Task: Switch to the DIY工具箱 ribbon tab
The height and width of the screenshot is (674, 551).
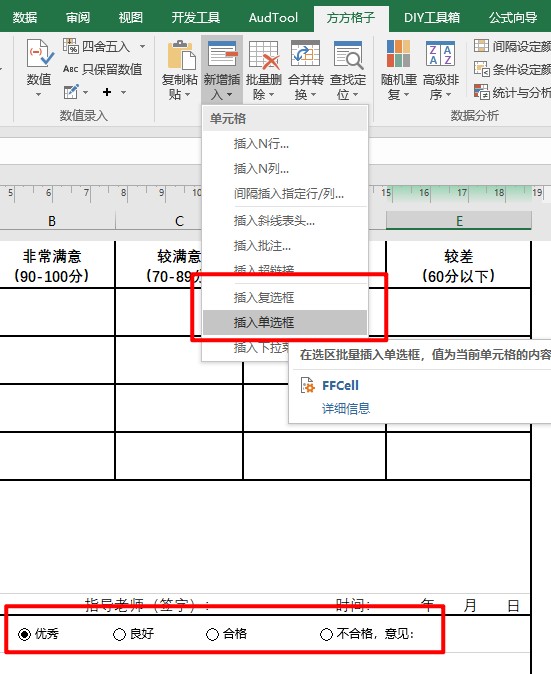Action: tap(432, 17)
